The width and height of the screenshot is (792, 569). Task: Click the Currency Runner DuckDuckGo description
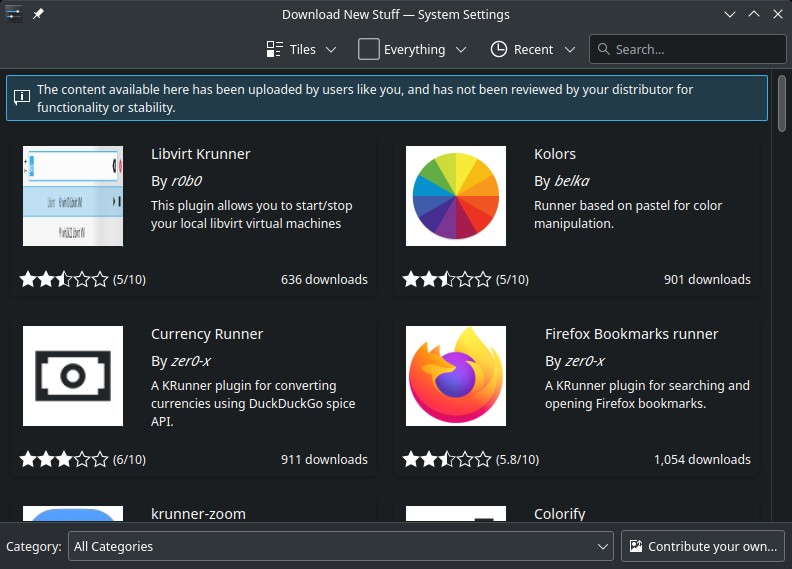[253, 403]
